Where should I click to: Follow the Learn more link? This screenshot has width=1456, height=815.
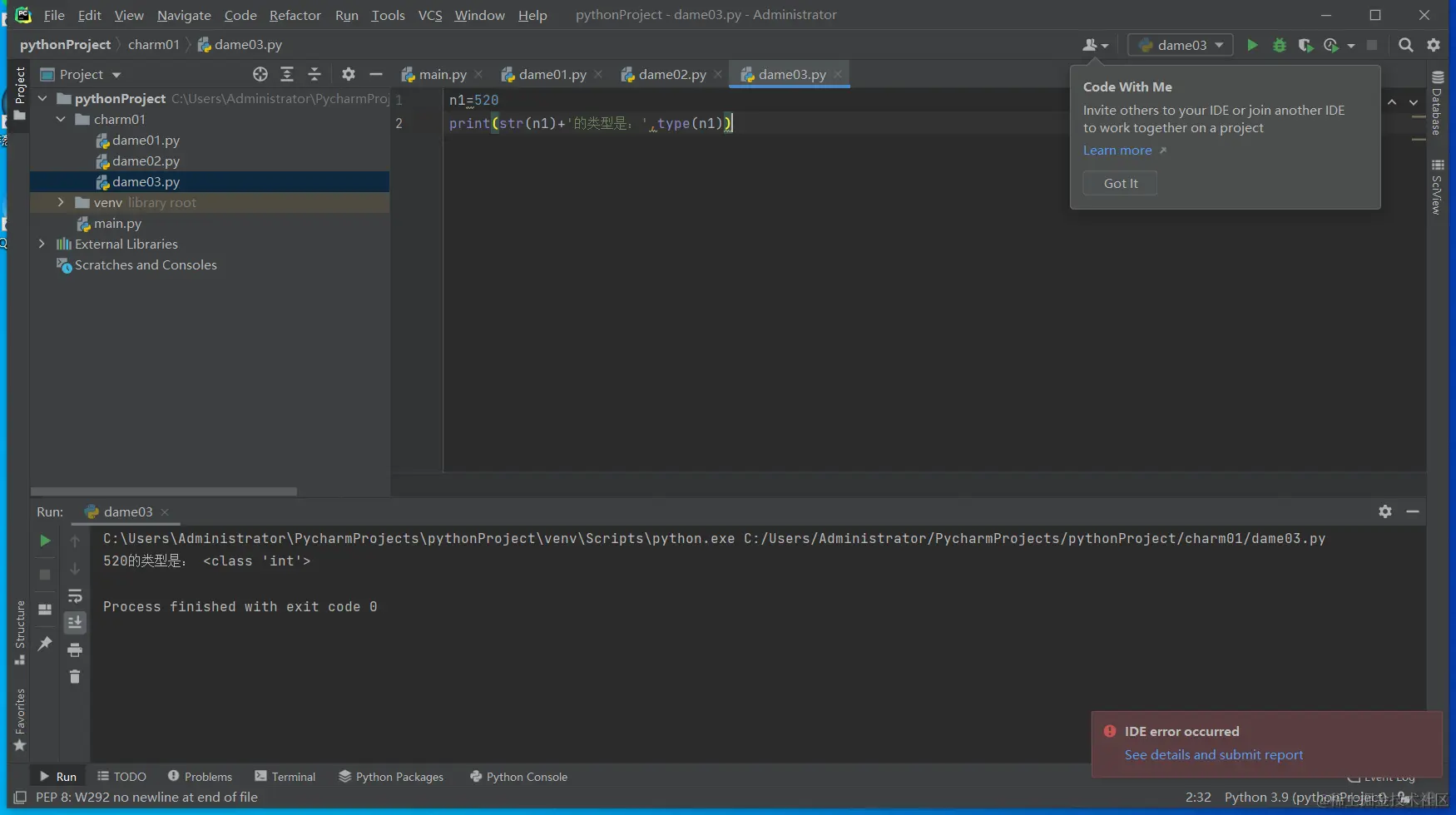tap(1117, 151)
